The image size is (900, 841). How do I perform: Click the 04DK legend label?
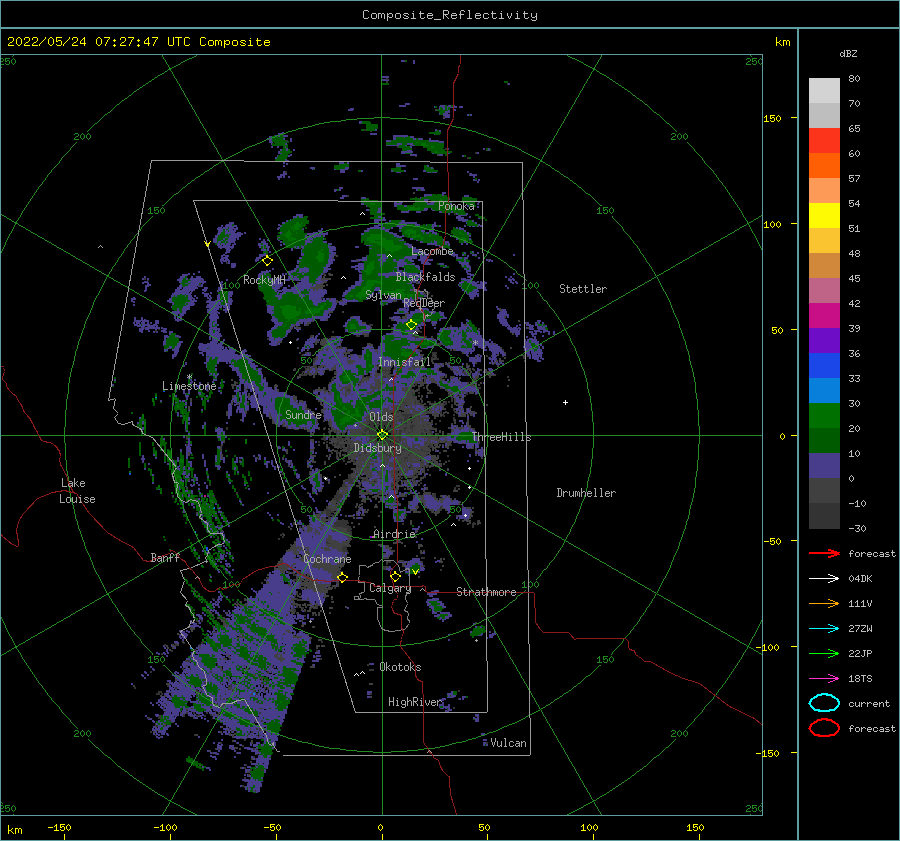tap(860, 579)
